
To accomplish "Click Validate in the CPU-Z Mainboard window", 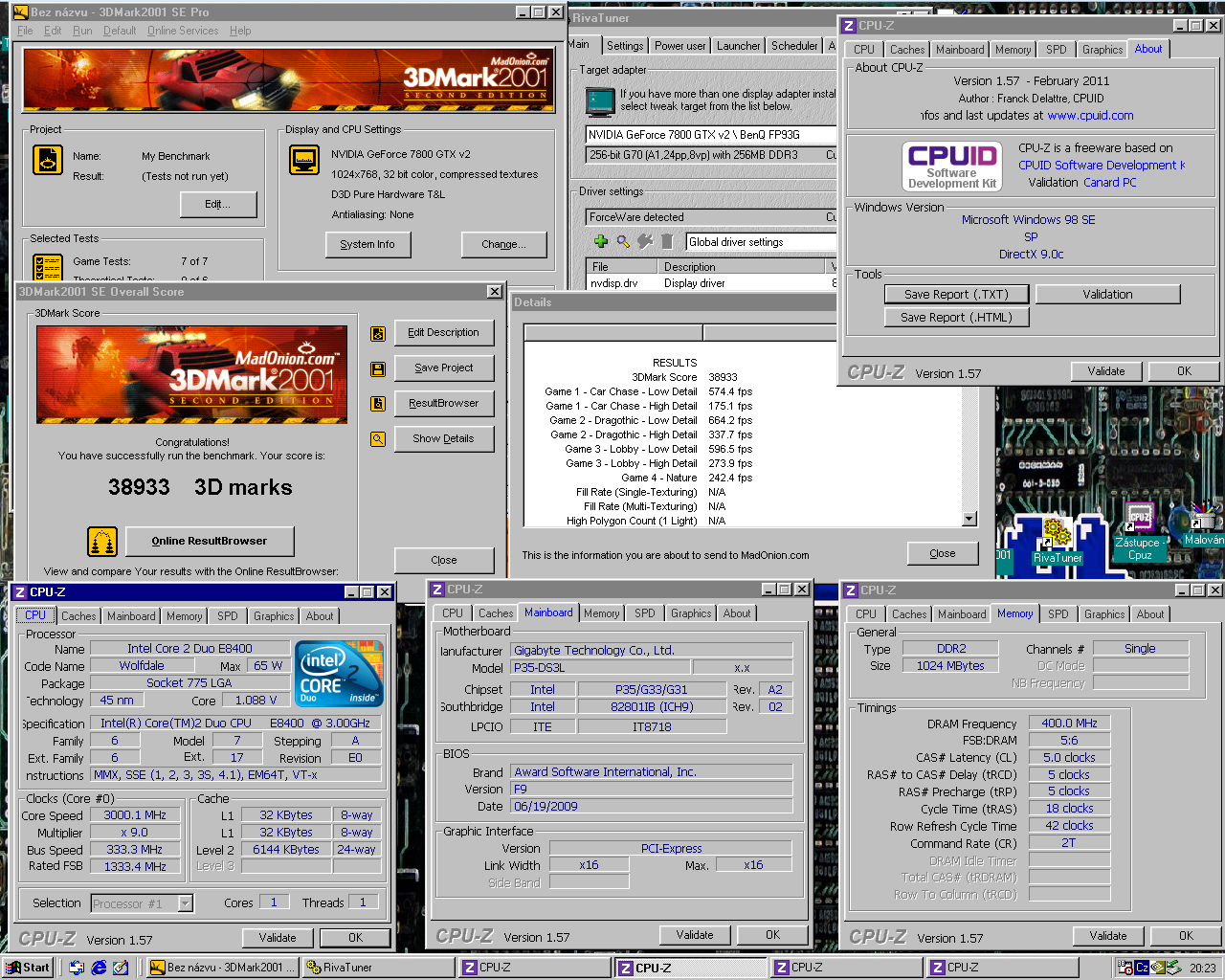I will 695,935.
